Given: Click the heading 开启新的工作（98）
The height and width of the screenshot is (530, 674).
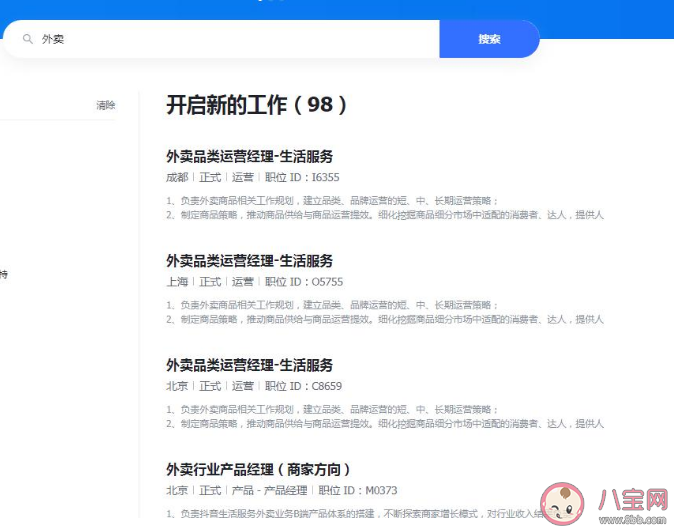Looking at the screenshot, I should pyautogui.click(x=257, y=105).
